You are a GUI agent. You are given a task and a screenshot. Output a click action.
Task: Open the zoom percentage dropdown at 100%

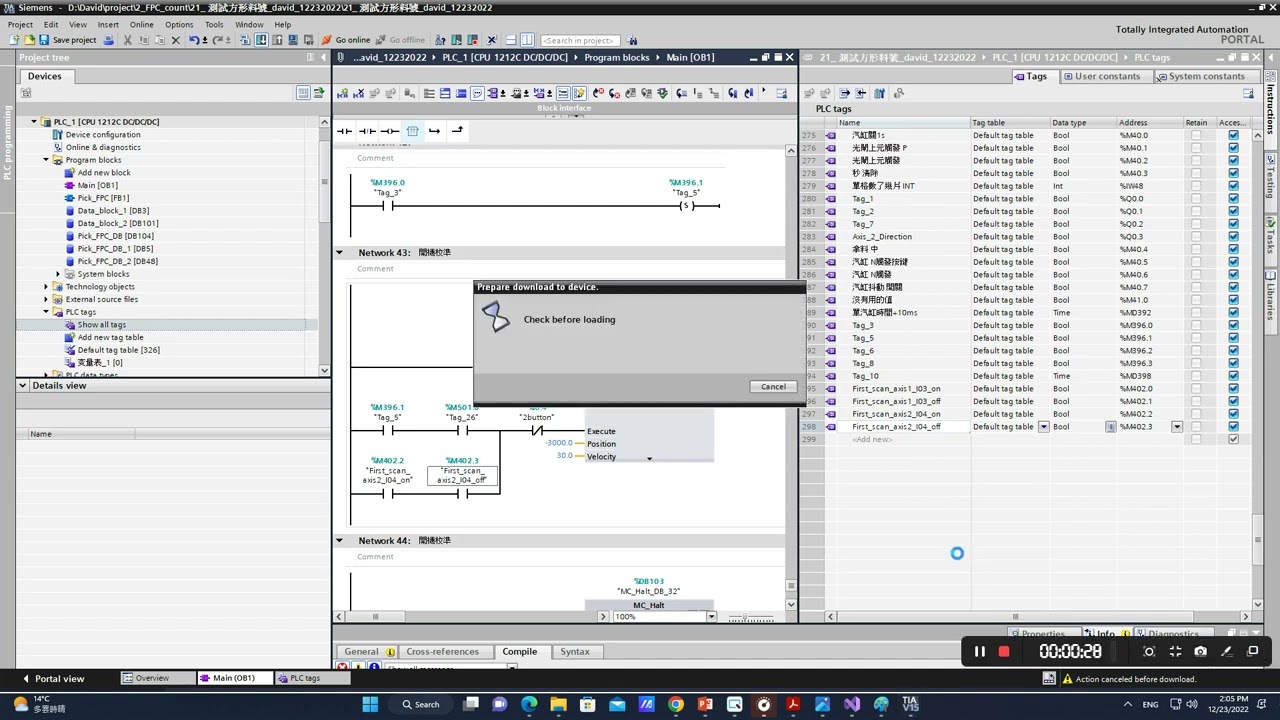pyautogui.click(x=711, y=617)
